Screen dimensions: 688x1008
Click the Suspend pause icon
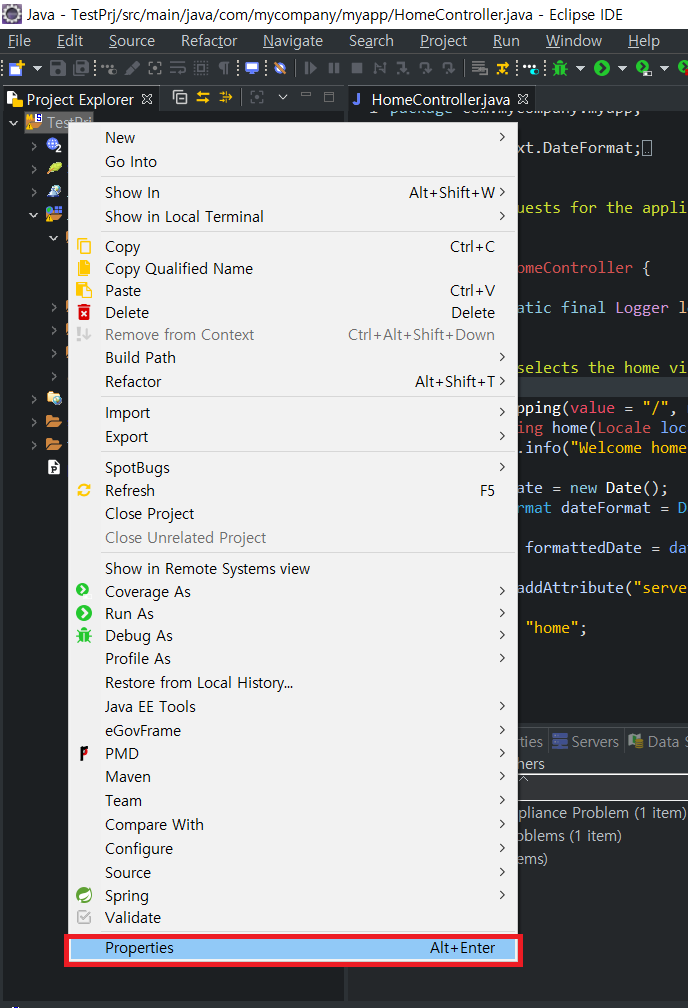pos(334,68)
